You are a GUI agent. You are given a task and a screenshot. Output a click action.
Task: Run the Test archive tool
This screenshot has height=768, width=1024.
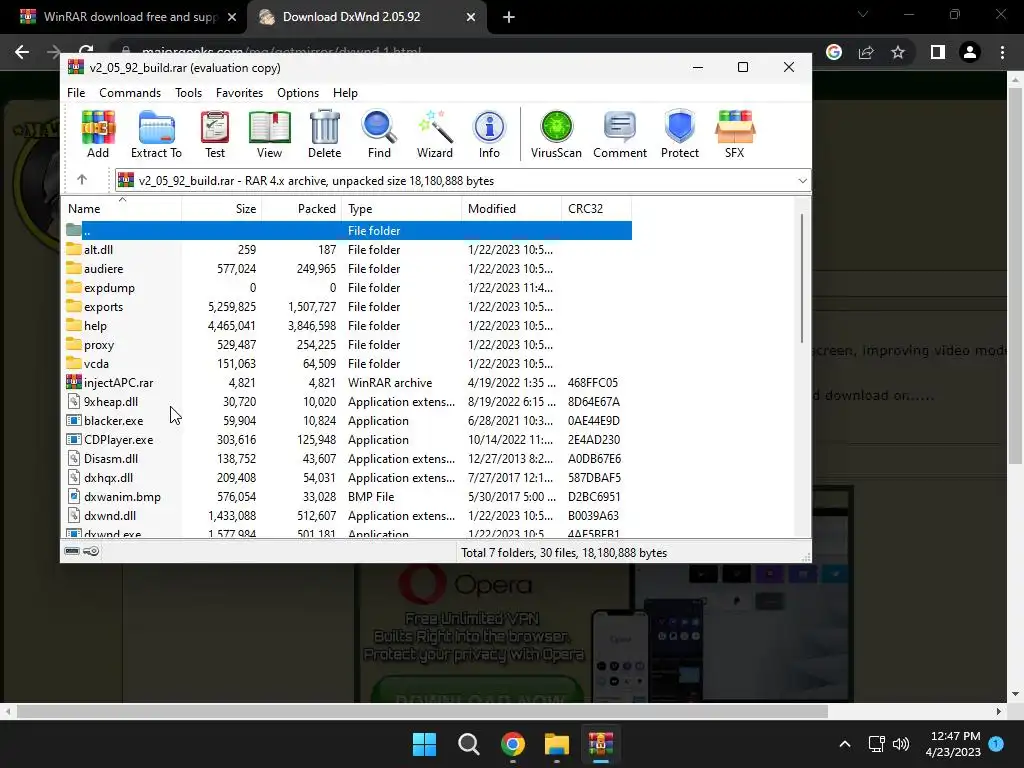(215, 134)
